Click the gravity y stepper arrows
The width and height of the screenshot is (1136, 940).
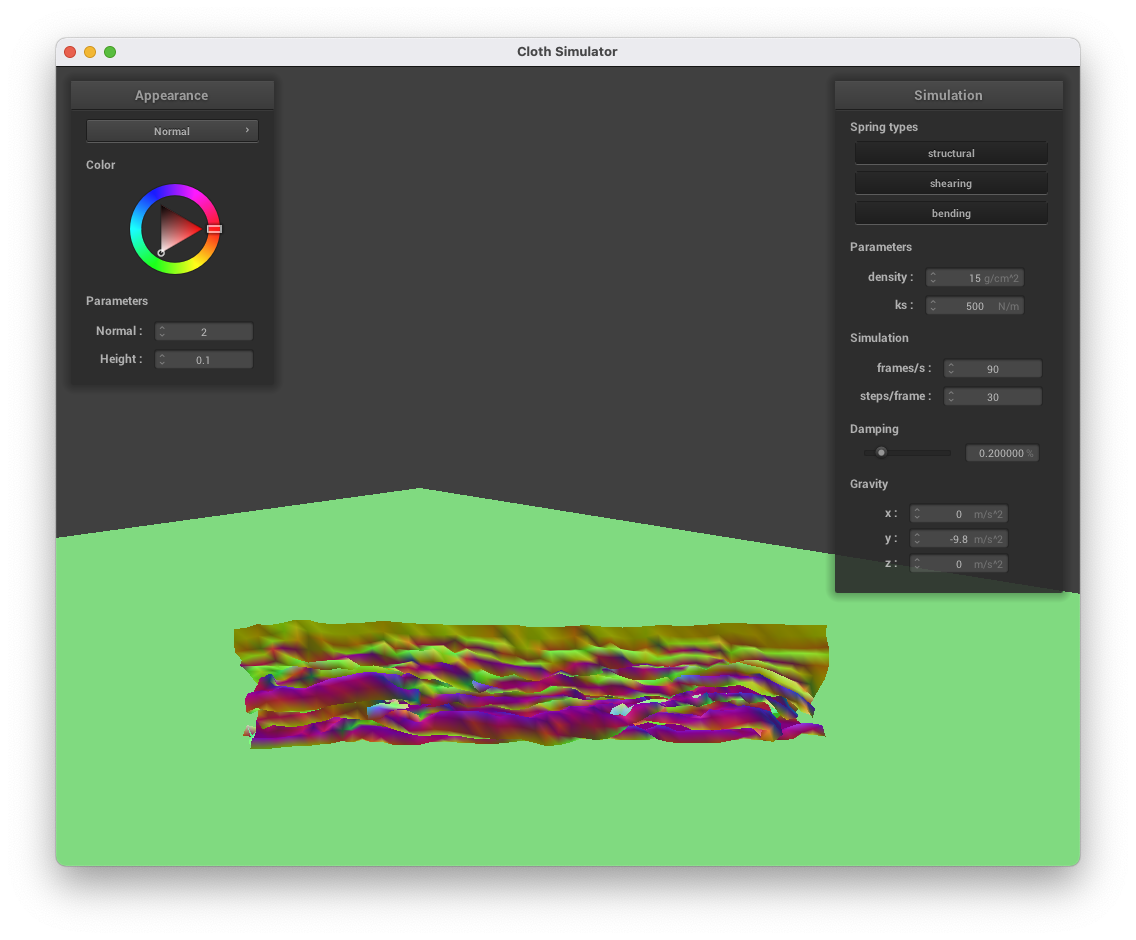[917, 539]
